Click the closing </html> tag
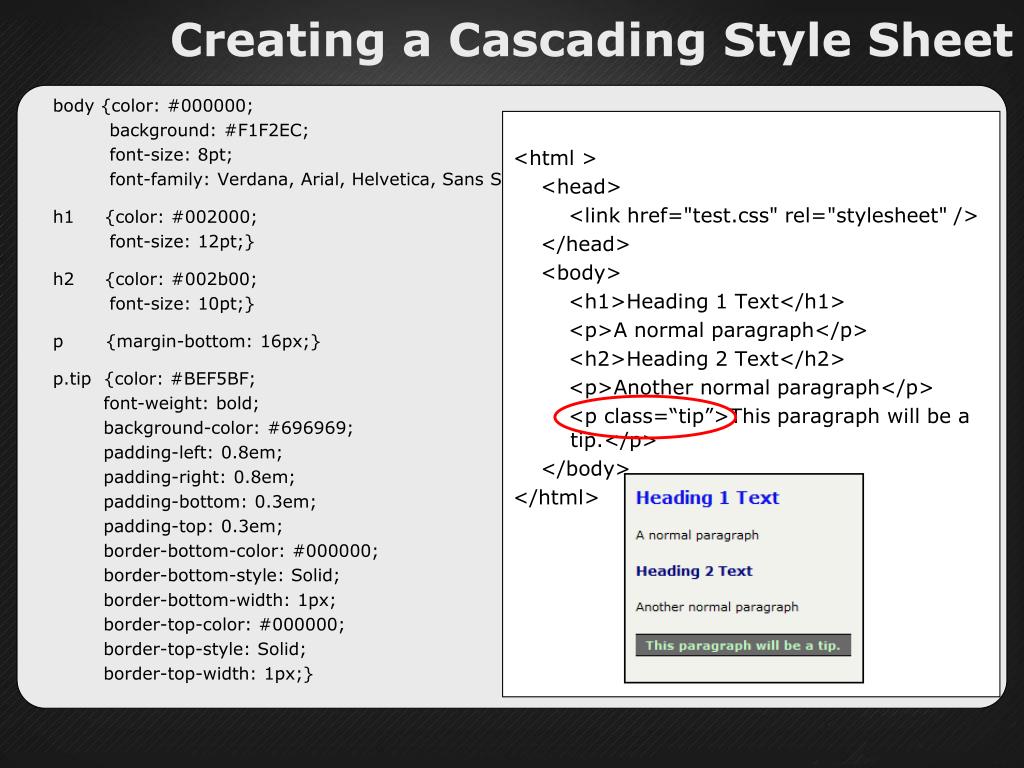This screenshot has height=768, width=1024. point(556,498)
